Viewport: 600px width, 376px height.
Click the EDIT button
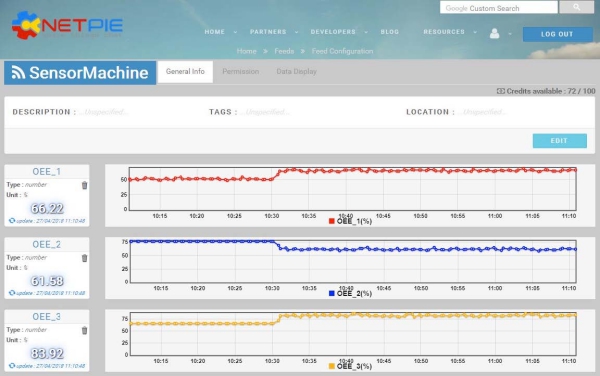tap(559, 141)
